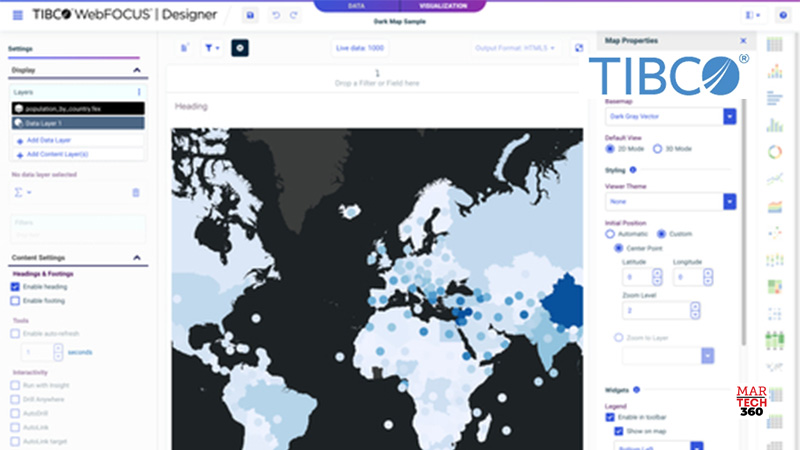This screenshot has width=800, height=450.
Task: Toggle the Enable auto-refresh checkbox
Action: coord(15,334)
